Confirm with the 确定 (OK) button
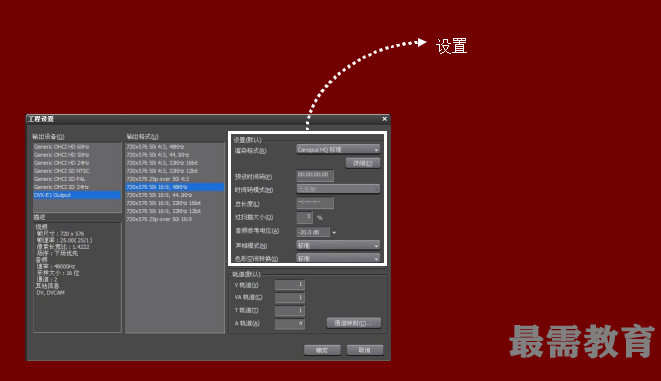This screenshot has width=661, height=381. [322, 350]
